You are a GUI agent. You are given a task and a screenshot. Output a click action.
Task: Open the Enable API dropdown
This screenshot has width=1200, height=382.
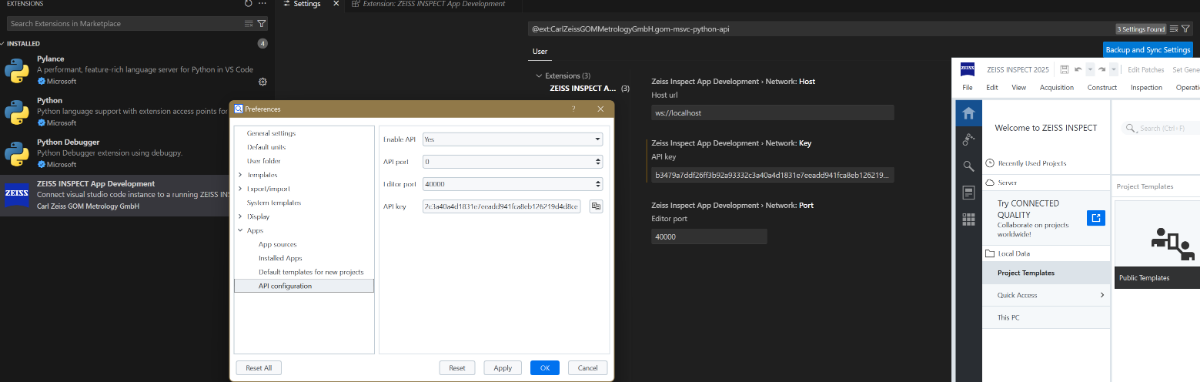pos(512,139)
